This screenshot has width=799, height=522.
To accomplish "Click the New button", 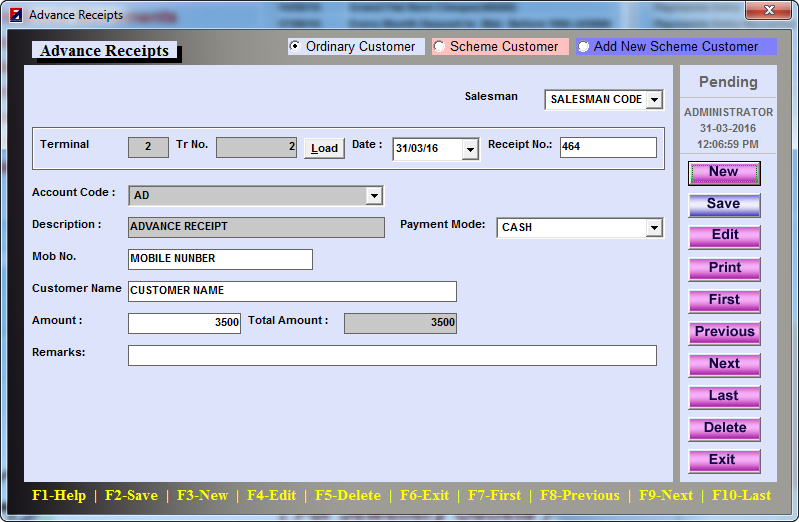I will (x=724, y=173).
